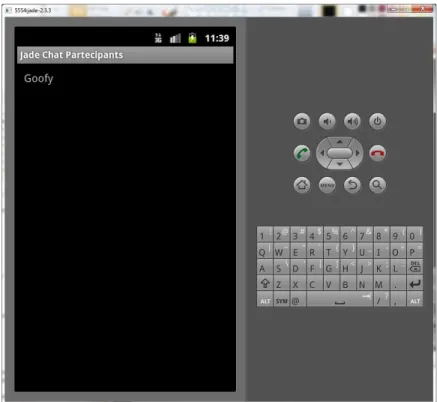
Task: Click the power button of emulator
Action: [x=377, y=121]
